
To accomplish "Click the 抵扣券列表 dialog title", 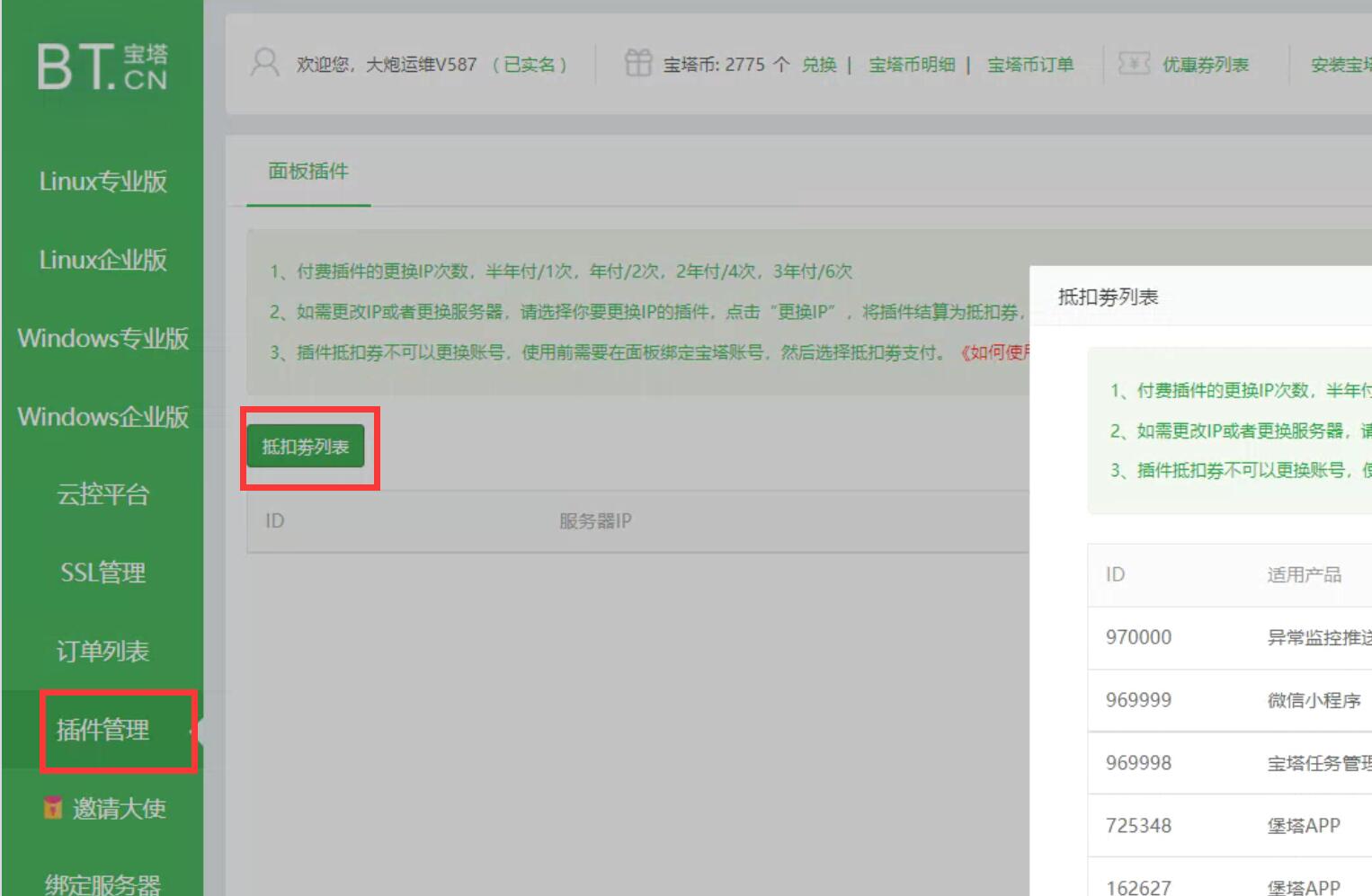I will pyautogui.click(x=1108, y=297).
